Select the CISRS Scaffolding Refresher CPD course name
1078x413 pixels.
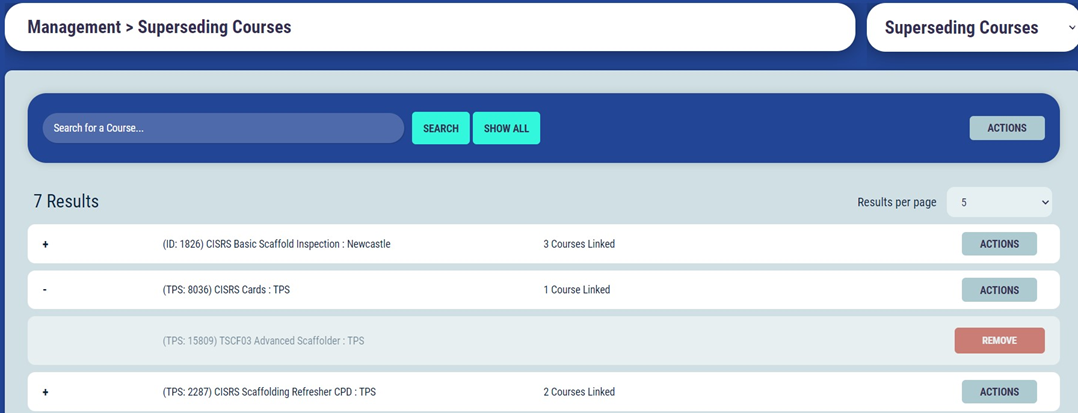269,392
